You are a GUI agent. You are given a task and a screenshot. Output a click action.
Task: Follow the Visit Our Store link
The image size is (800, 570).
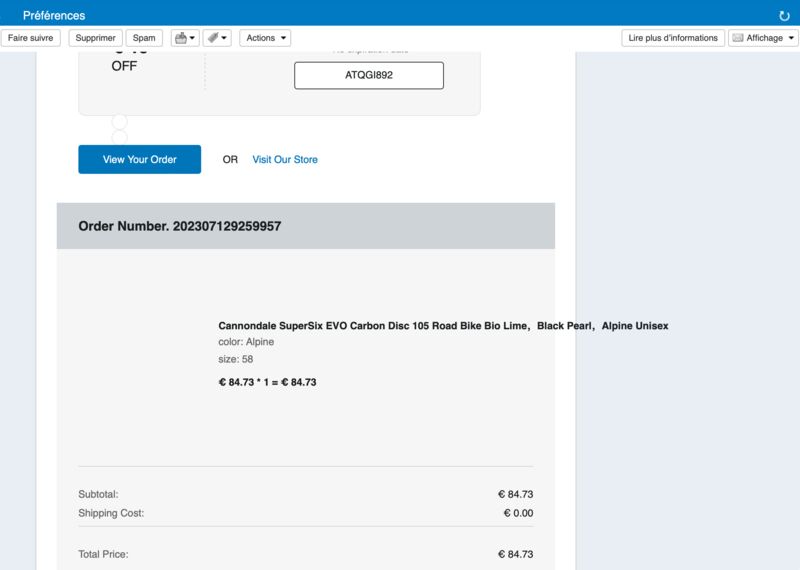click(x=285, y=159)
